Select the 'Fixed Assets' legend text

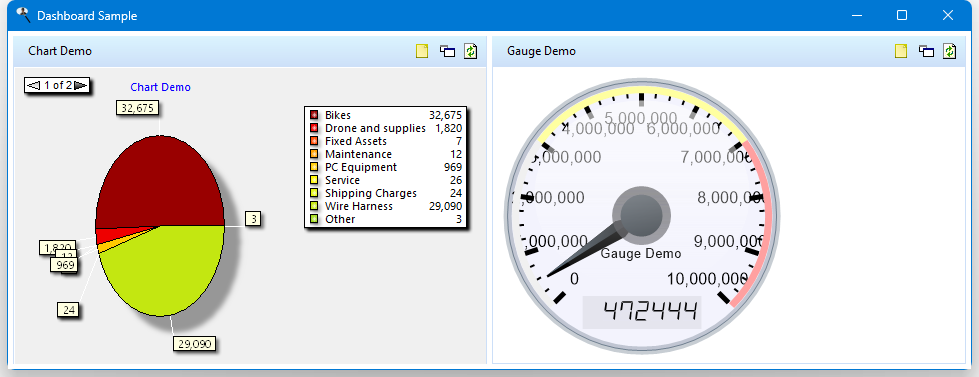click(x=356, y=141)
